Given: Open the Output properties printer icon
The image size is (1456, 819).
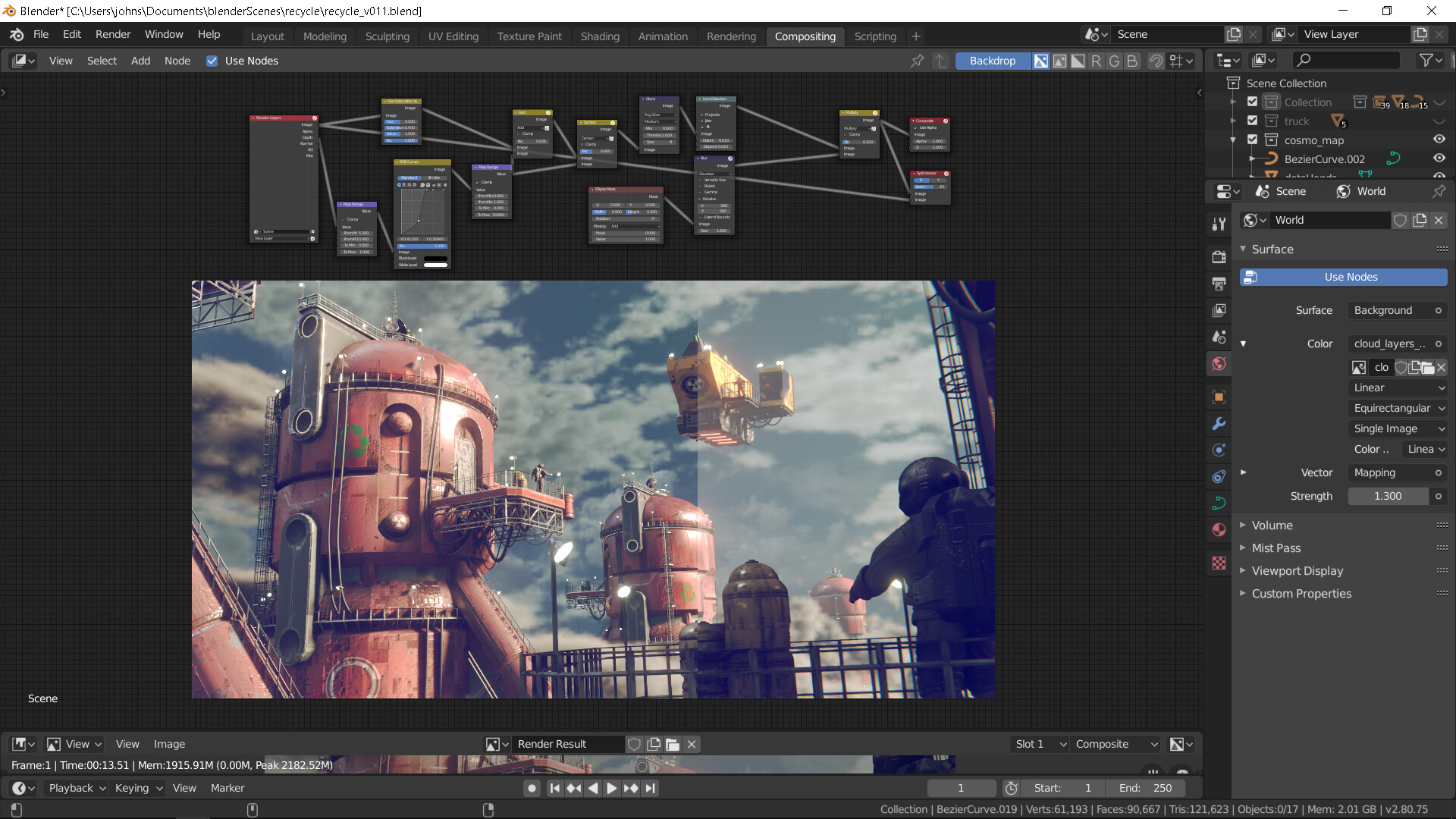Looking at the screenshot, I should [x=1219, y=284].
